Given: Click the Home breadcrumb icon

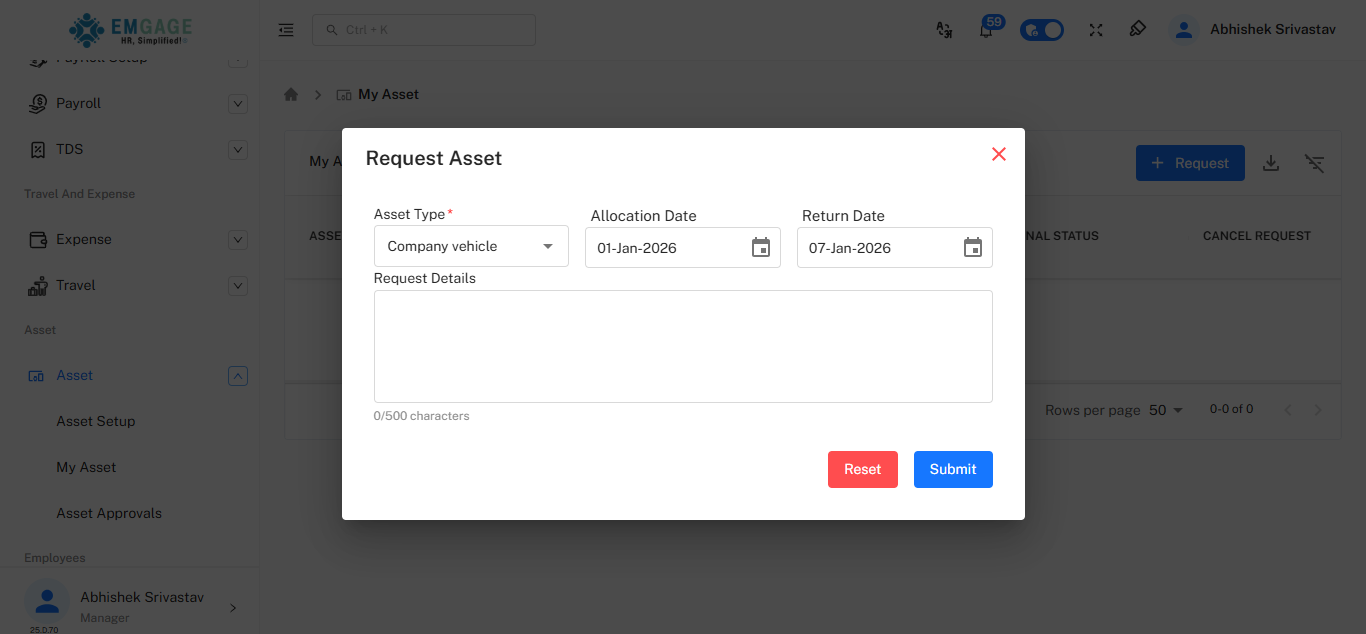Looking at the screenshot, I should click(x=290, y=93).
